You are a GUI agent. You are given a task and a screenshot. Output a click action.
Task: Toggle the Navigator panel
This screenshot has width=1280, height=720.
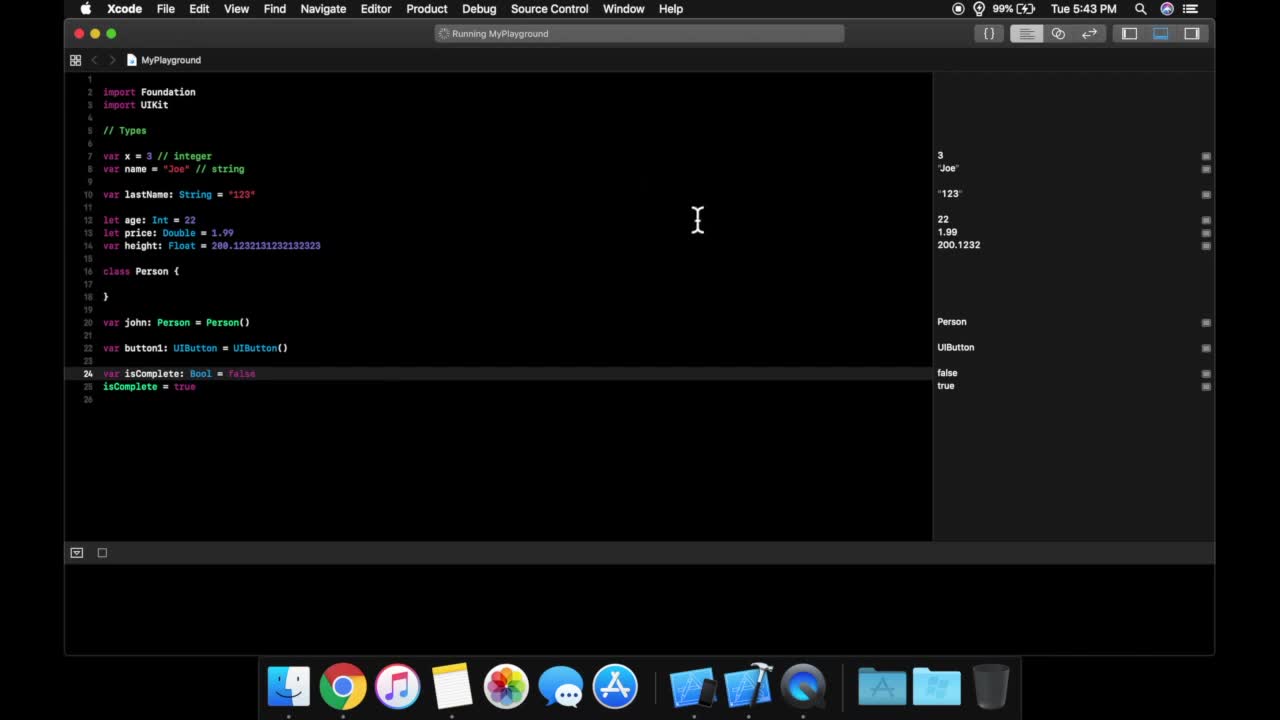tap(1129, 33)
